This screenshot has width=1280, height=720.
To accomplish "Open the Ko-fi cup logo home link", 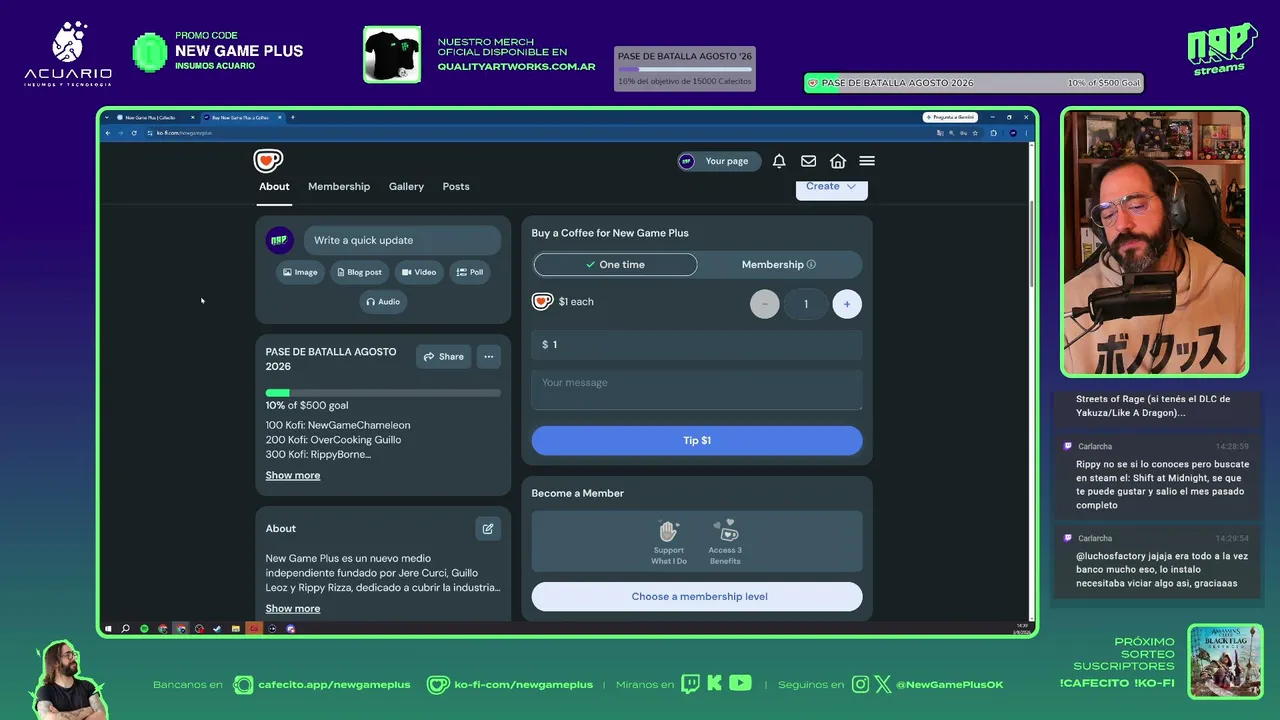I will click(x=268, y=160).
